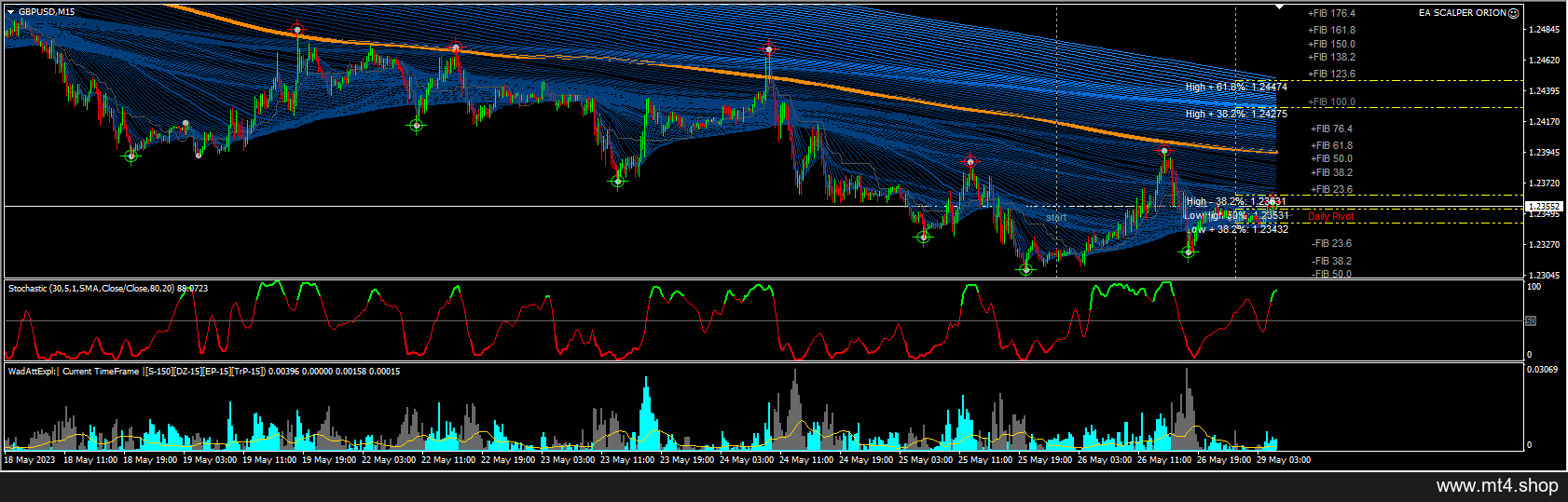The width and height of the screenshot is (1568, 502).
Task: Select the -FIB 50.0 label
Action: click(x=1331, y=274)
